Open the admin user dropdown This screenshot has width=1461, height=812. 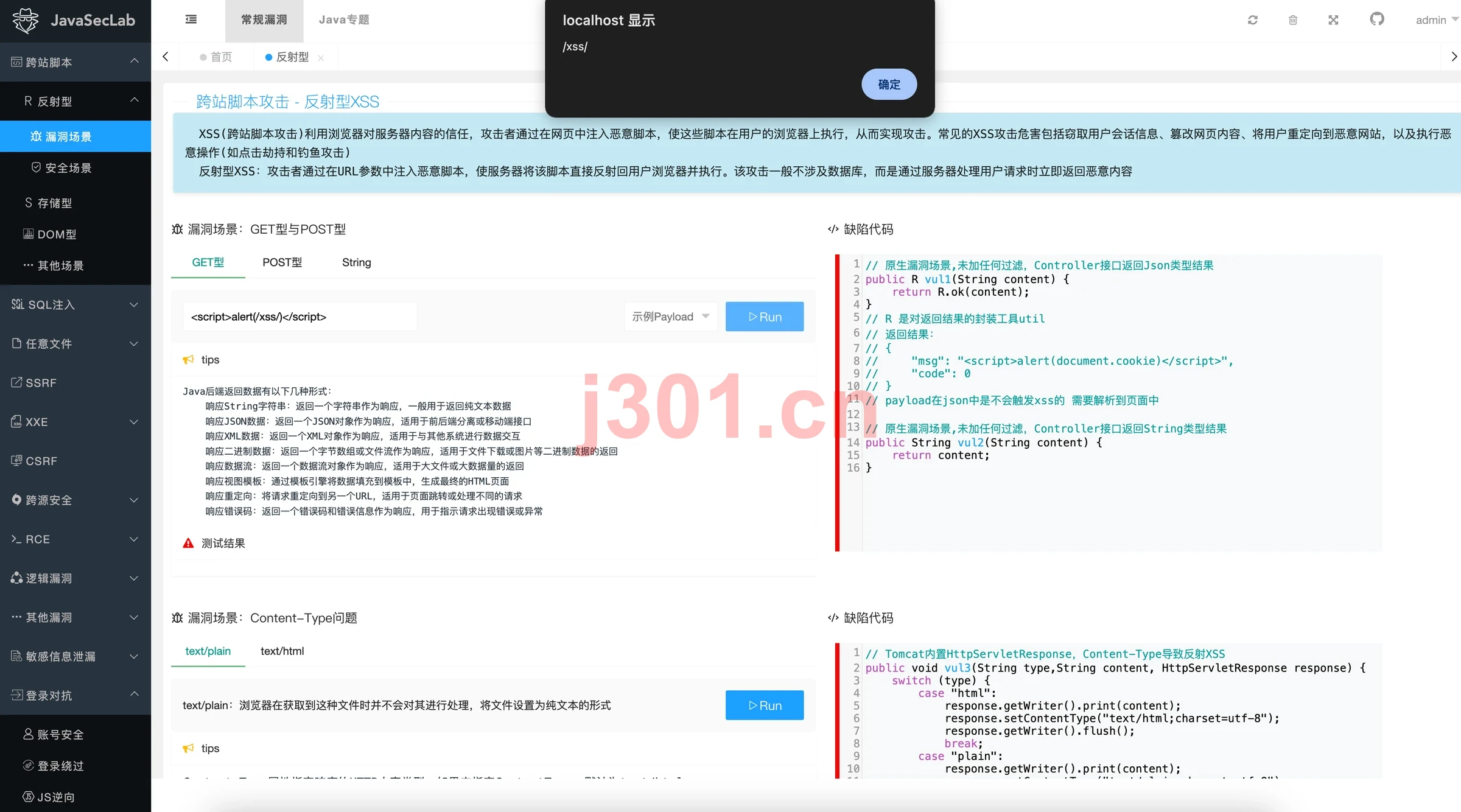point(1437,20)
